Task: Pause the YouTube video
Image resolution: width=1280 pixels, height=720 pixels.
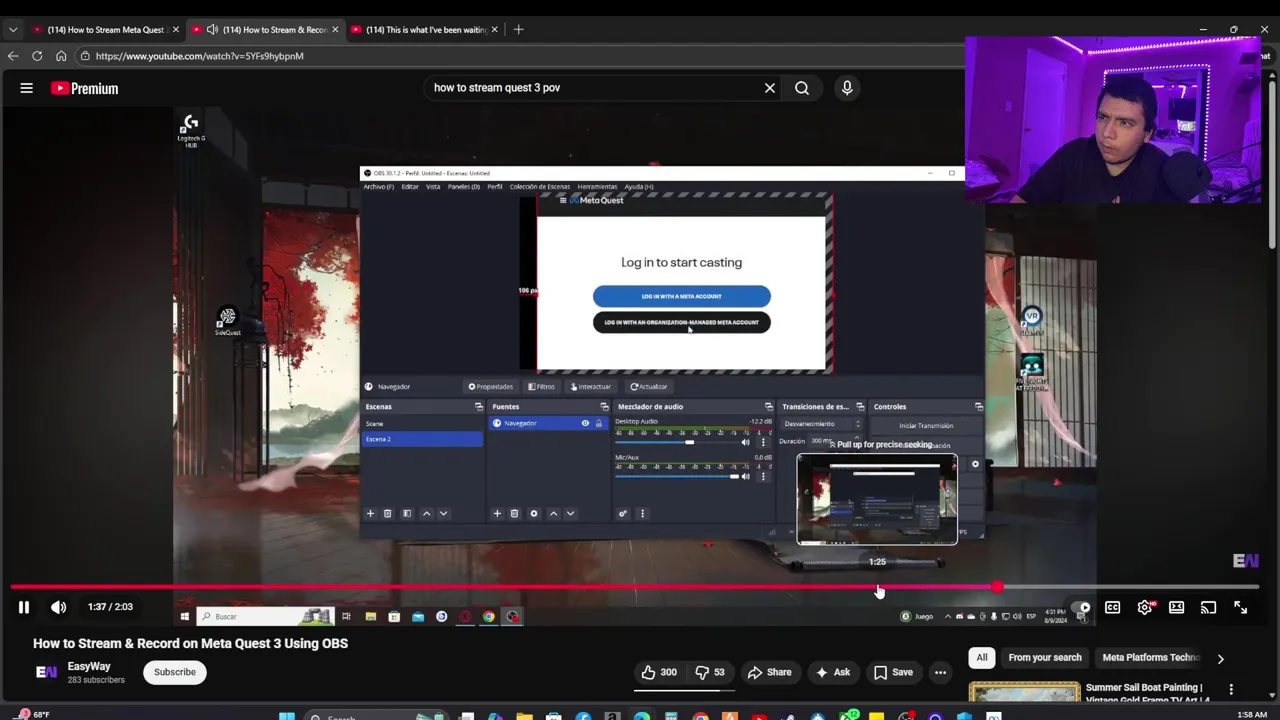Action: [x=23, y=607]
